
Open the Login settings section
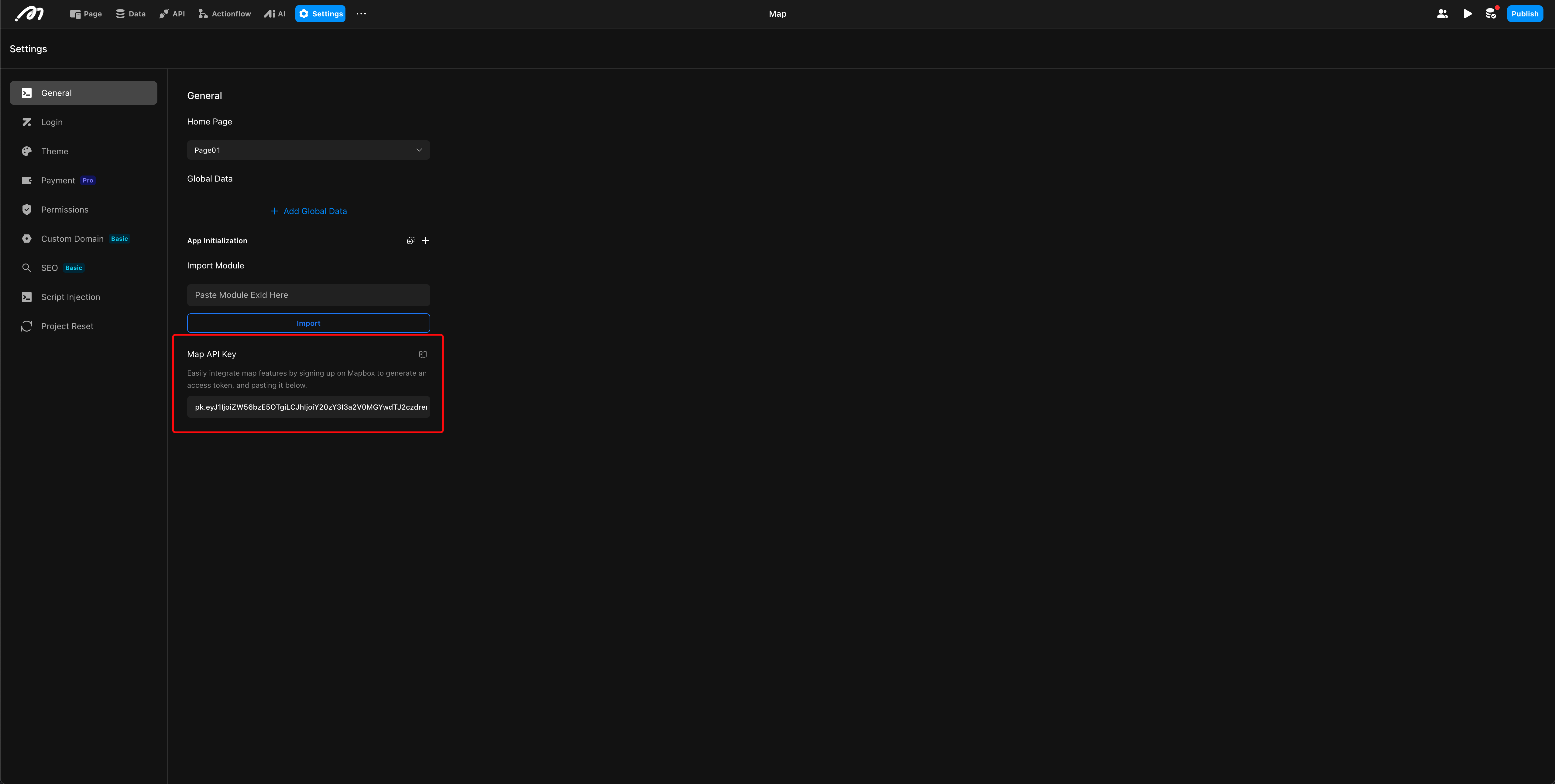coord(83,122)
